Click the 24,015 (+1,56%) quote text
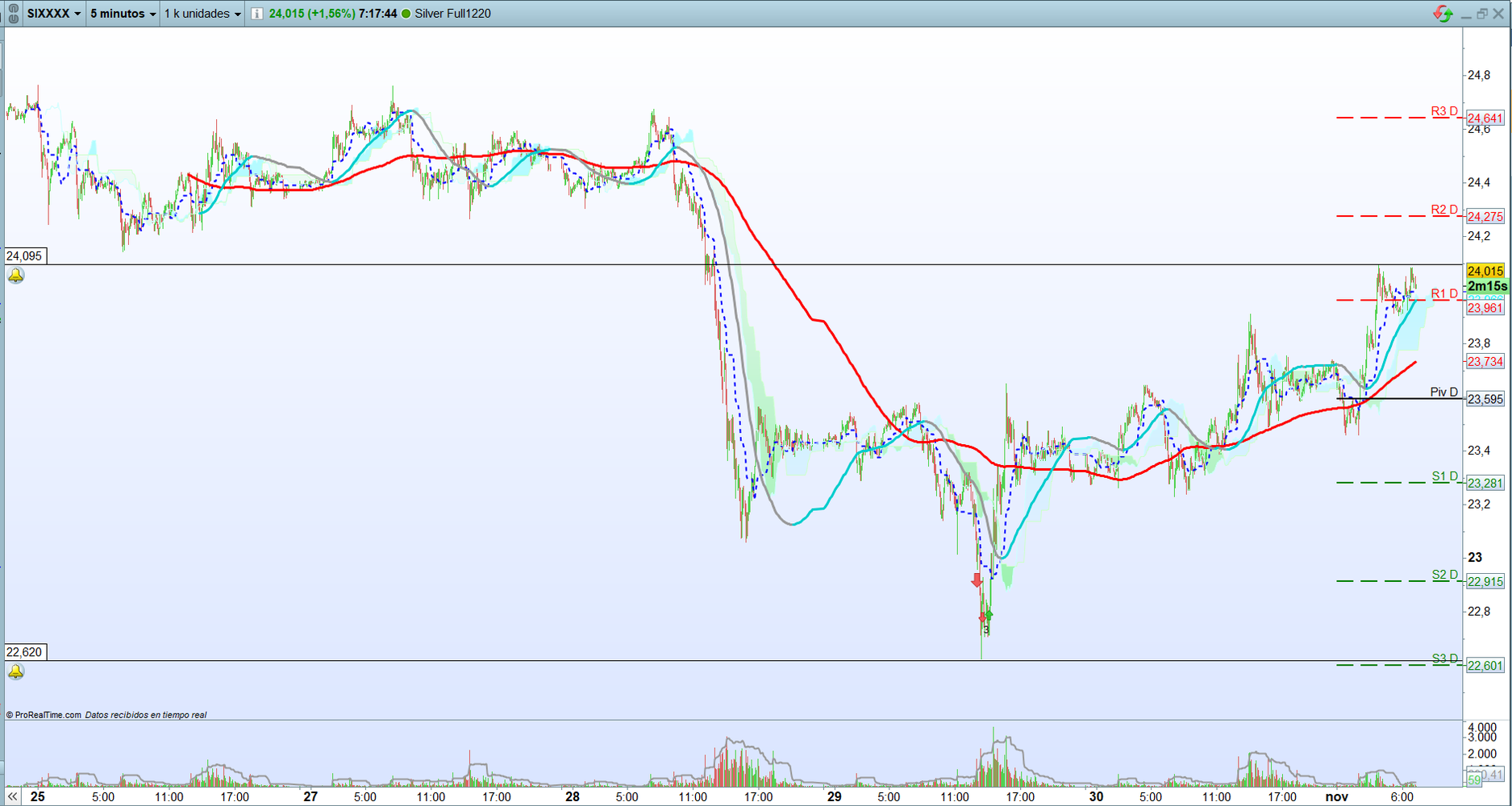 coord(312,14)
